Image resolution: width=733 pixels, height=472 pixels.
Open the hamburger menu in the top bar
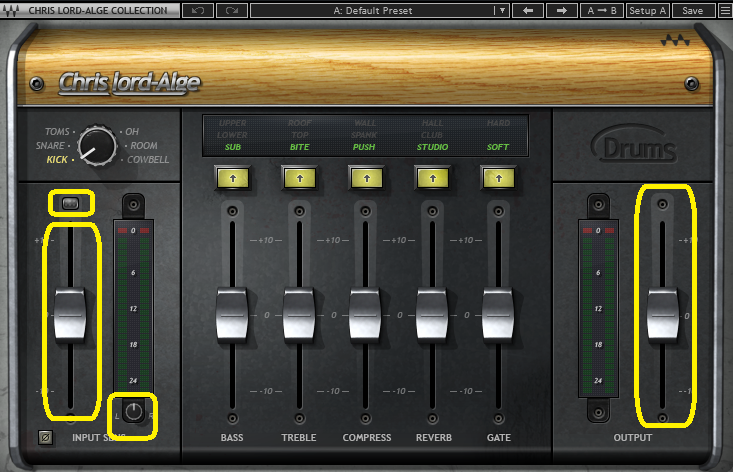pyautogui.click(x=723, y=10)
